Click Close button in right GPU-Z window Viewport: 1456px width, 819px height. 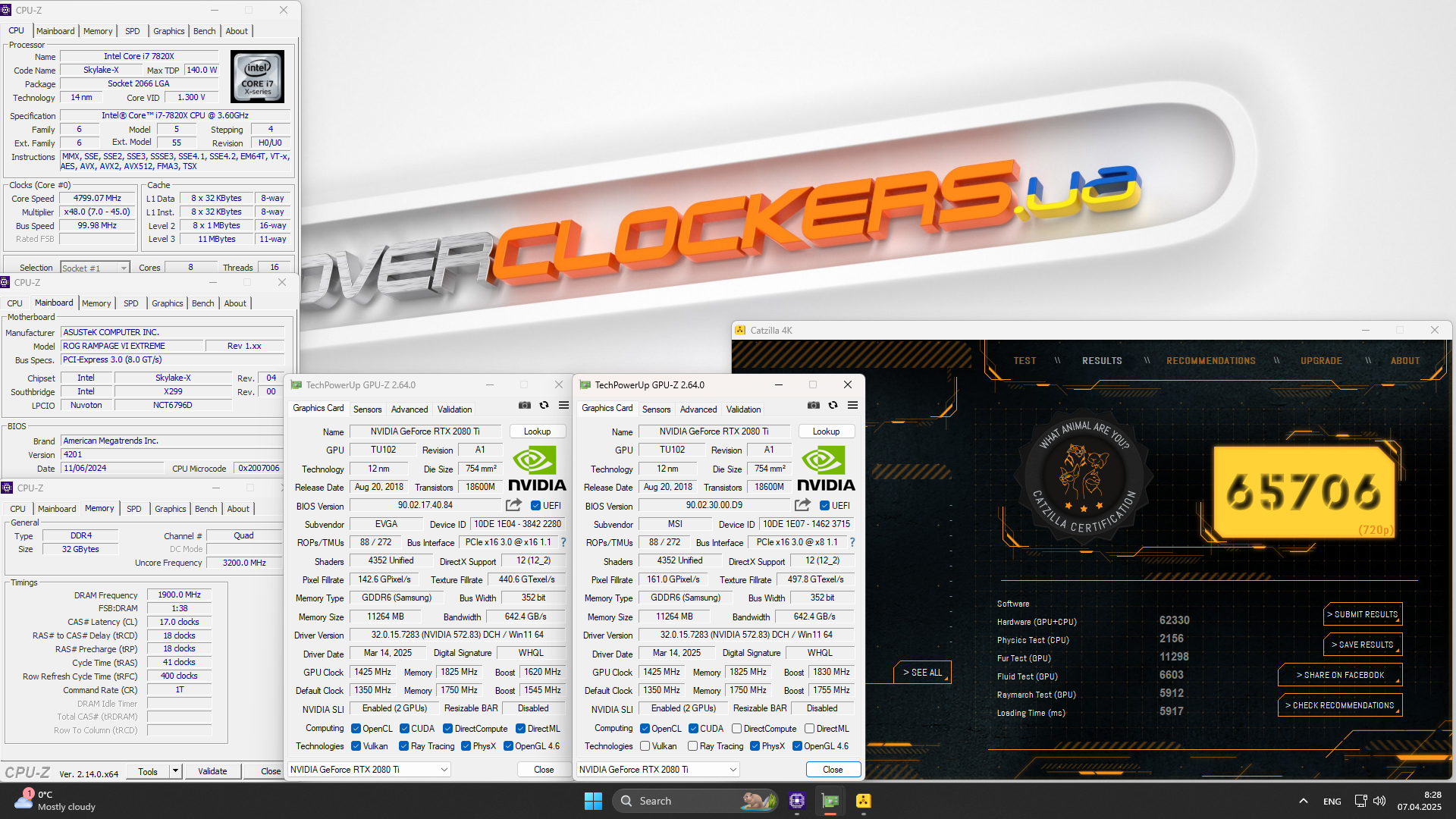click(x=833, y=769)
